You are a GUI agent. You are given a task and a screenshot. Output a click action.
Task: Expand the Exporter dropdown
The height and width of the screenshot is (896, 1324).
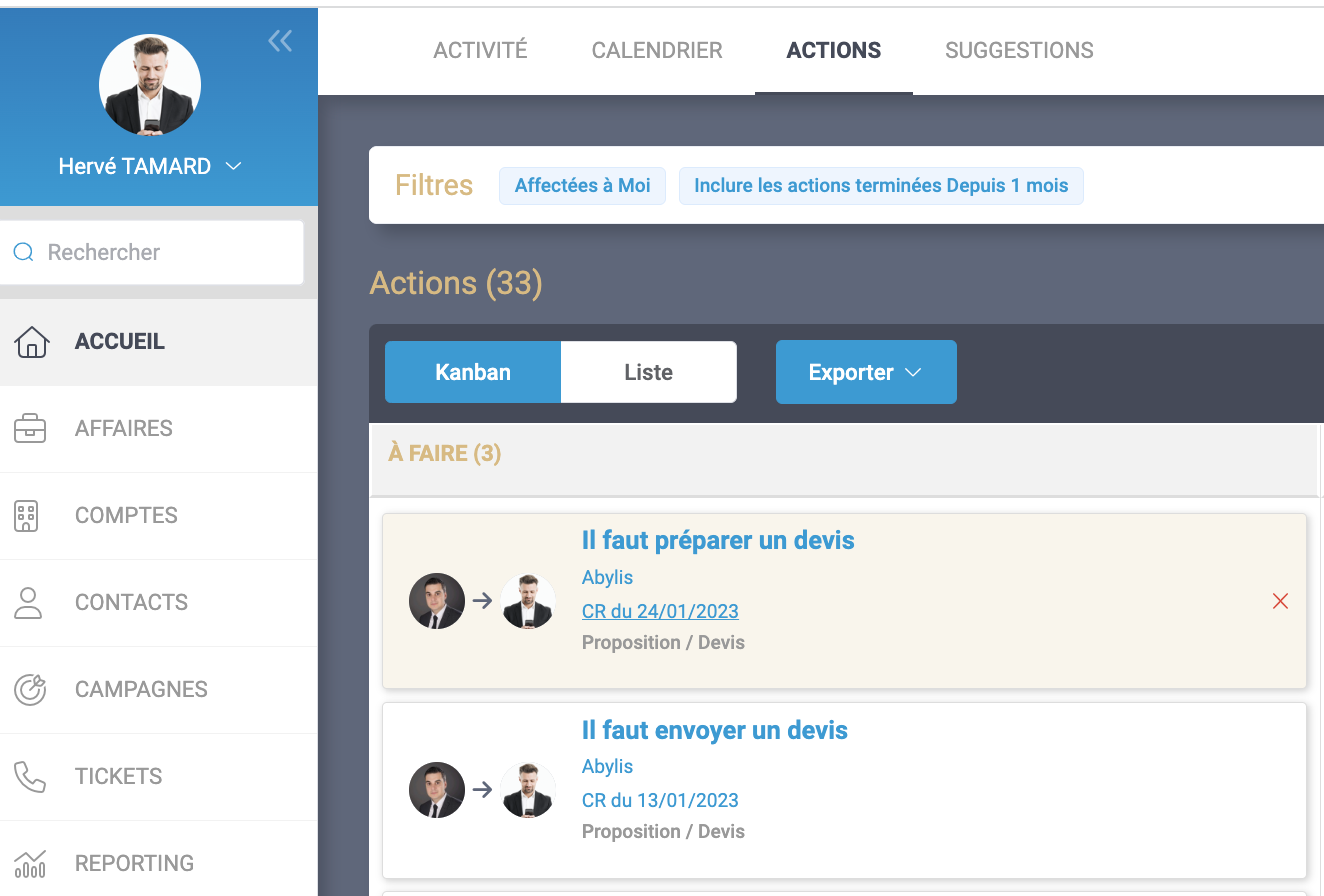click(x=866, y=372)
